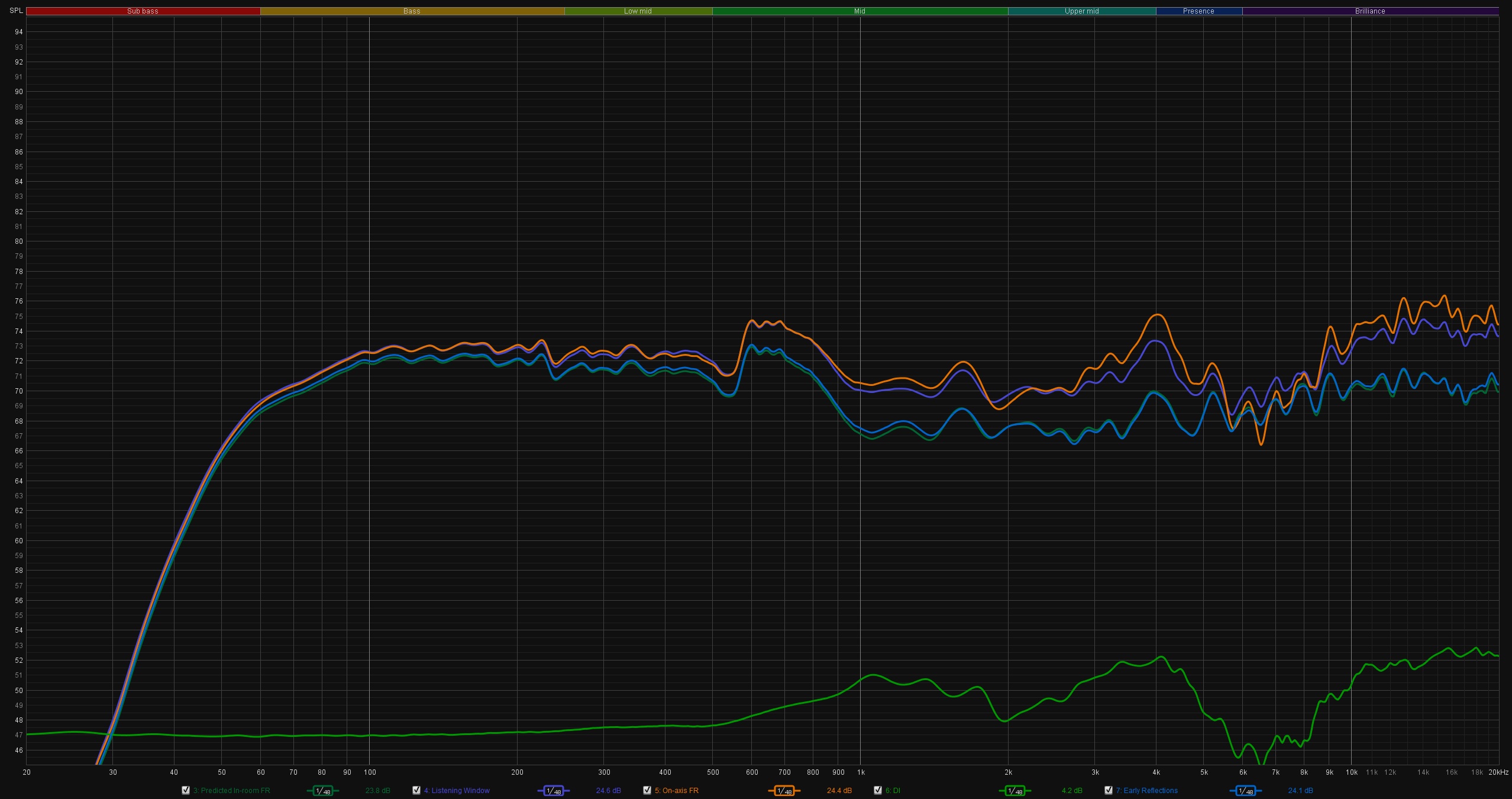Click the Sub bass frequency band header
Viewport: 1512px width, 799px height.
[x=143, y=11]
